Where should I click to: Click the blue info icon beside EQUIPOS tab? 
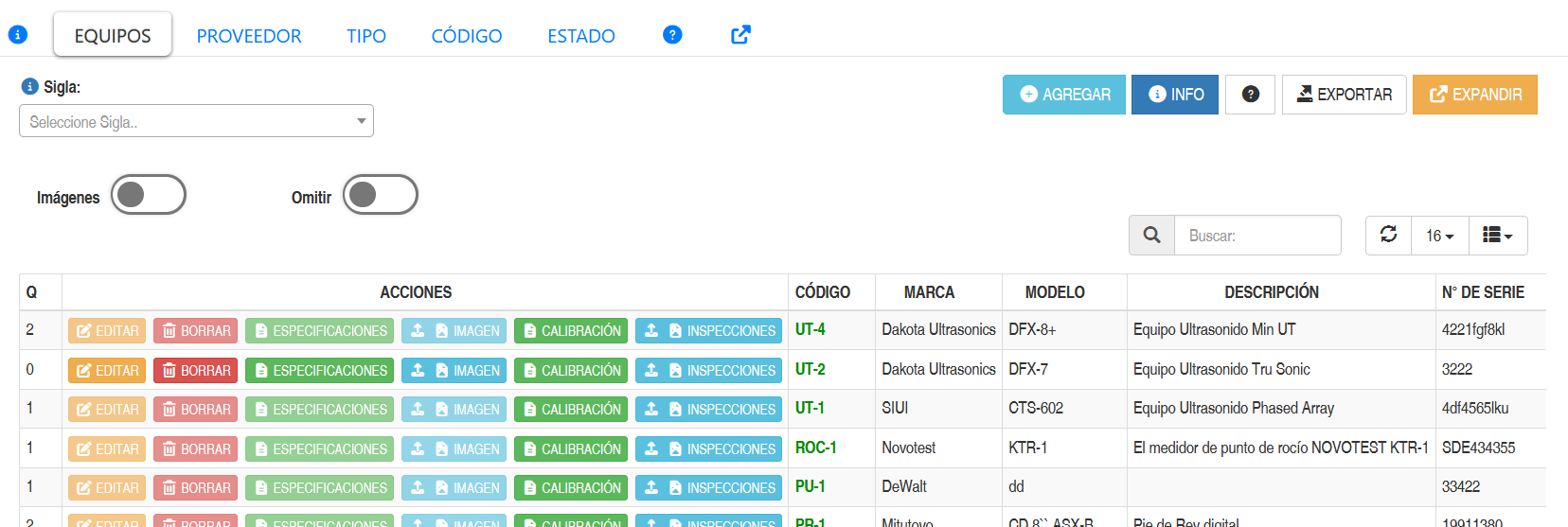(17, 35)
